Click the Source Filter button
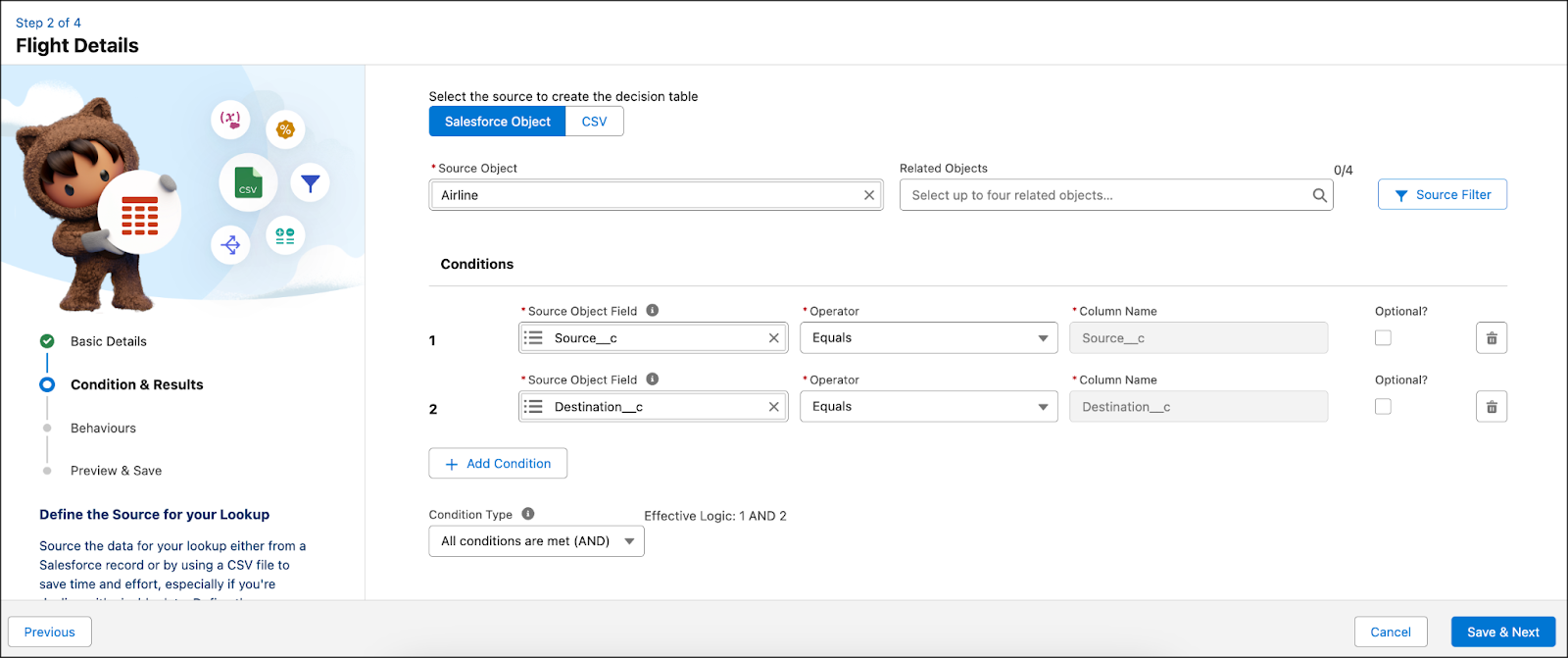The width and height of the screenshot is (1568, 658). pyautogui.click(x=1443, y=194)
